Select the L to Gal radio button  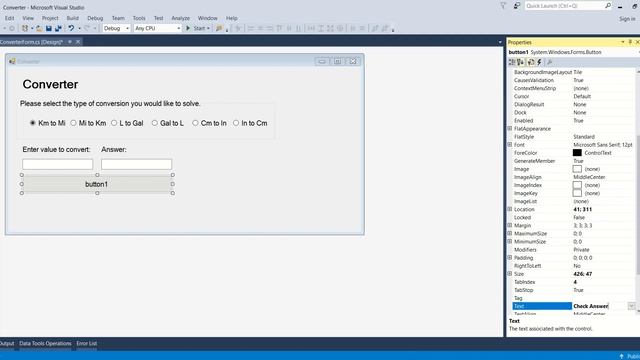point(114,123)
